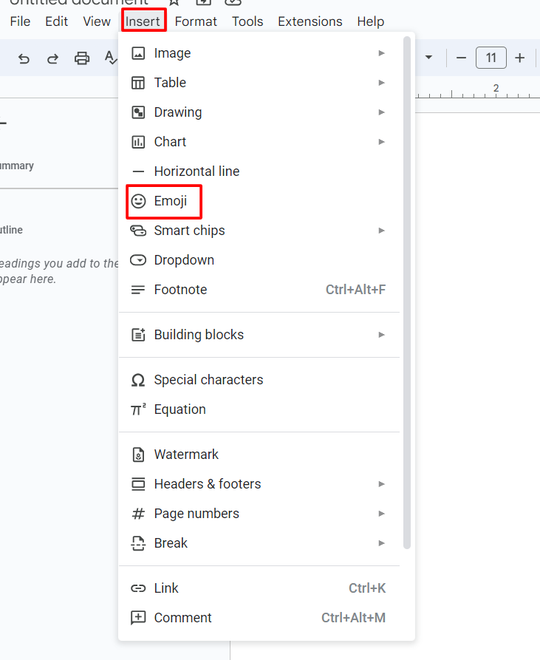
Task: Click the Spell check icon
Action: click(x=110, y=58)
